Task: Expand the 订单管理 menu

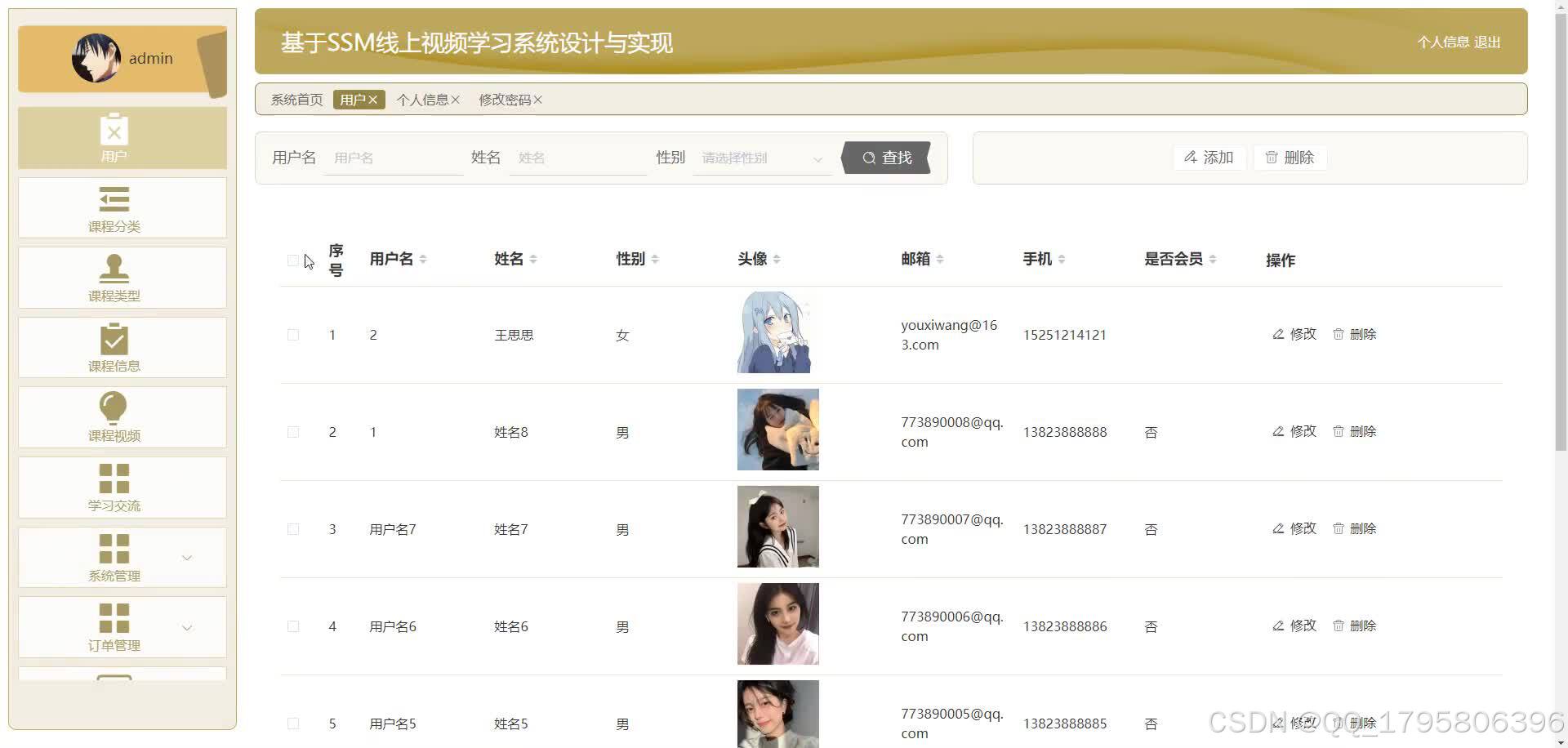Action: pos(114,627)
